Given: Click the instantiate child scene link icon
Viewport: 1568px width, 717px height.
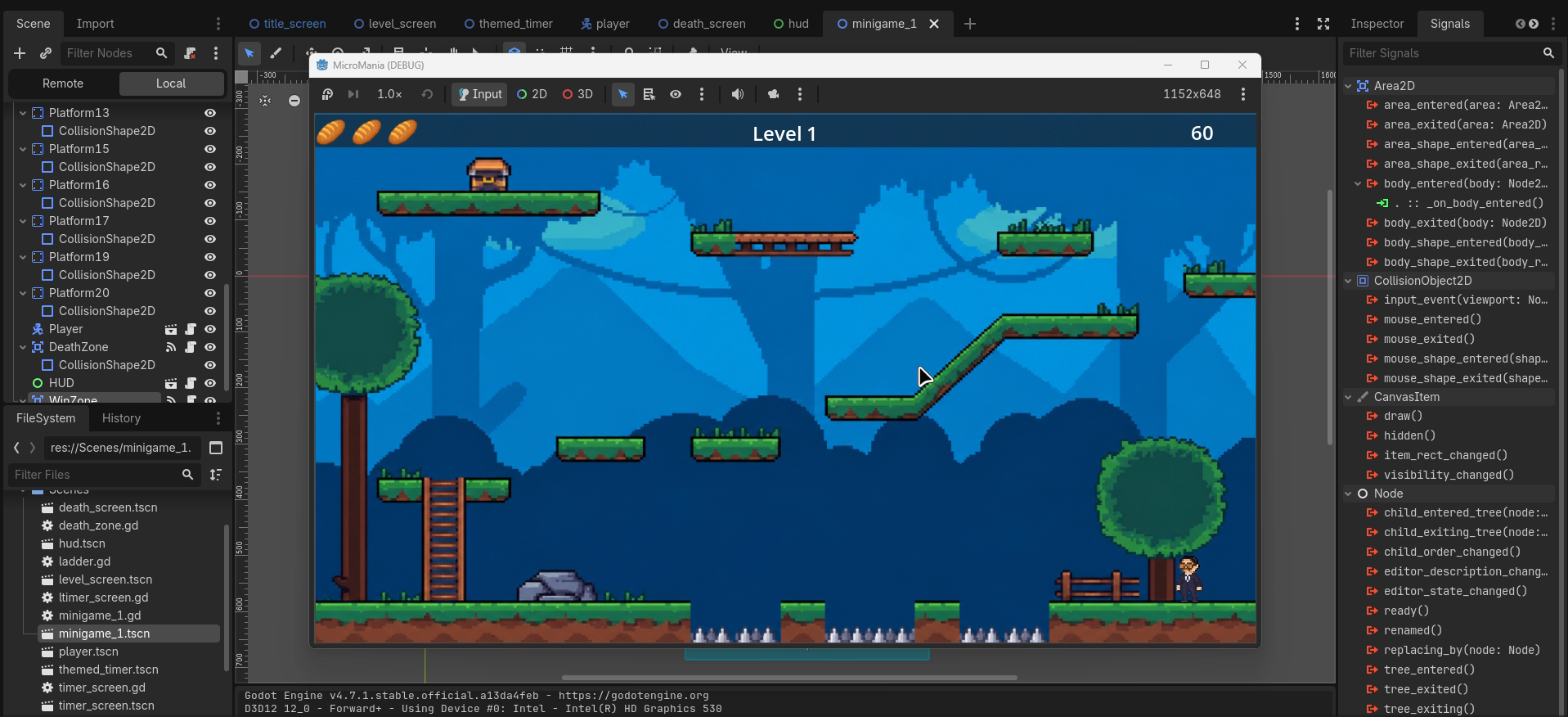Looking at the screenshot, I should (x=46, y=53).
